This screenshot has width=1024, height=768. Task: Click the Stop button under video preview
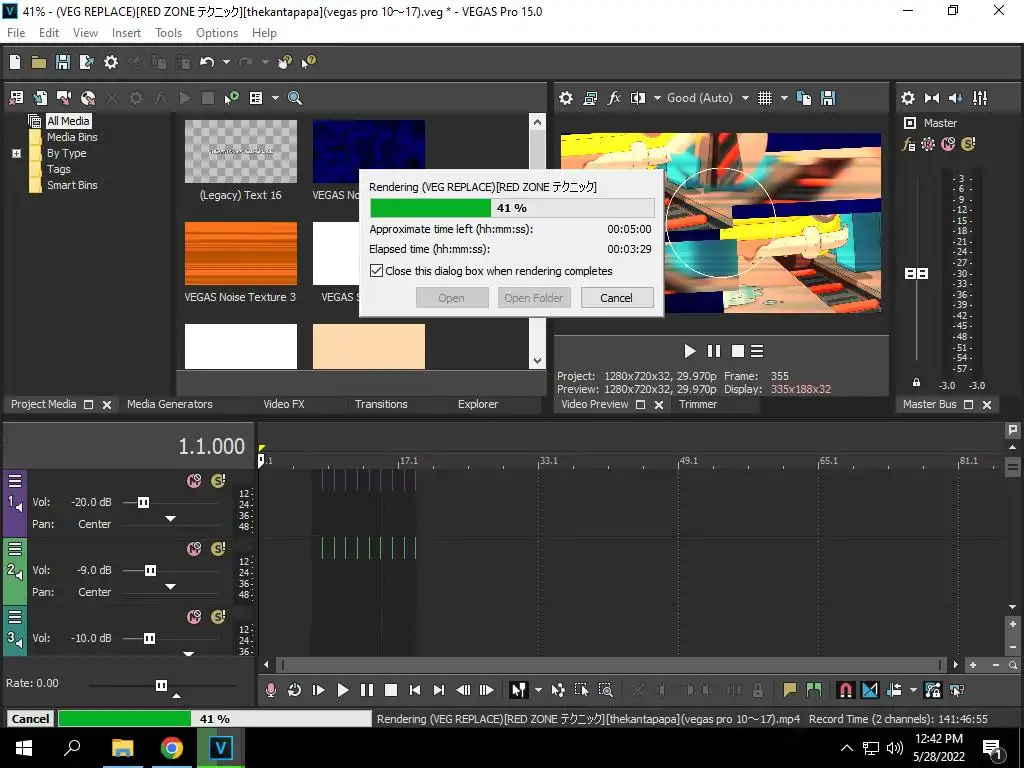pos(737,351)
